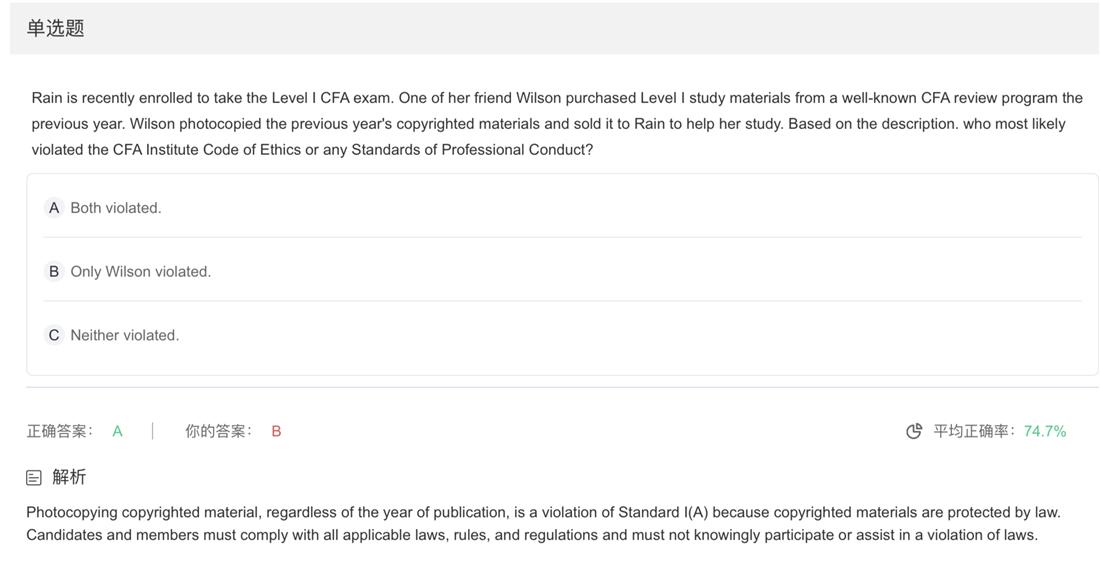Click the 平均正确率 label
The width and height of the screenshot is (1100, 566).
coord(974,431)
